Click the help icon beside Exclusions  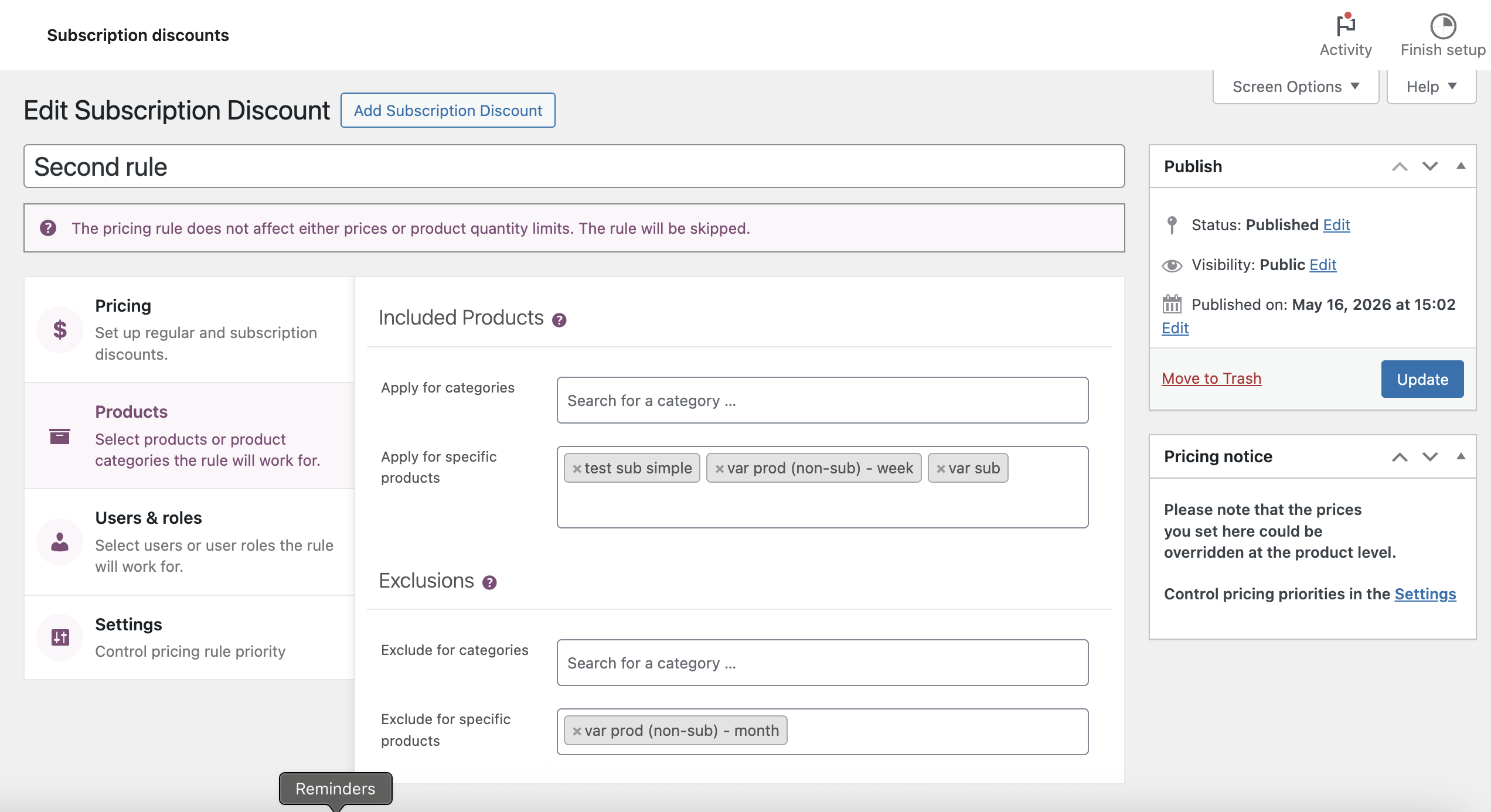click(489, 582)
